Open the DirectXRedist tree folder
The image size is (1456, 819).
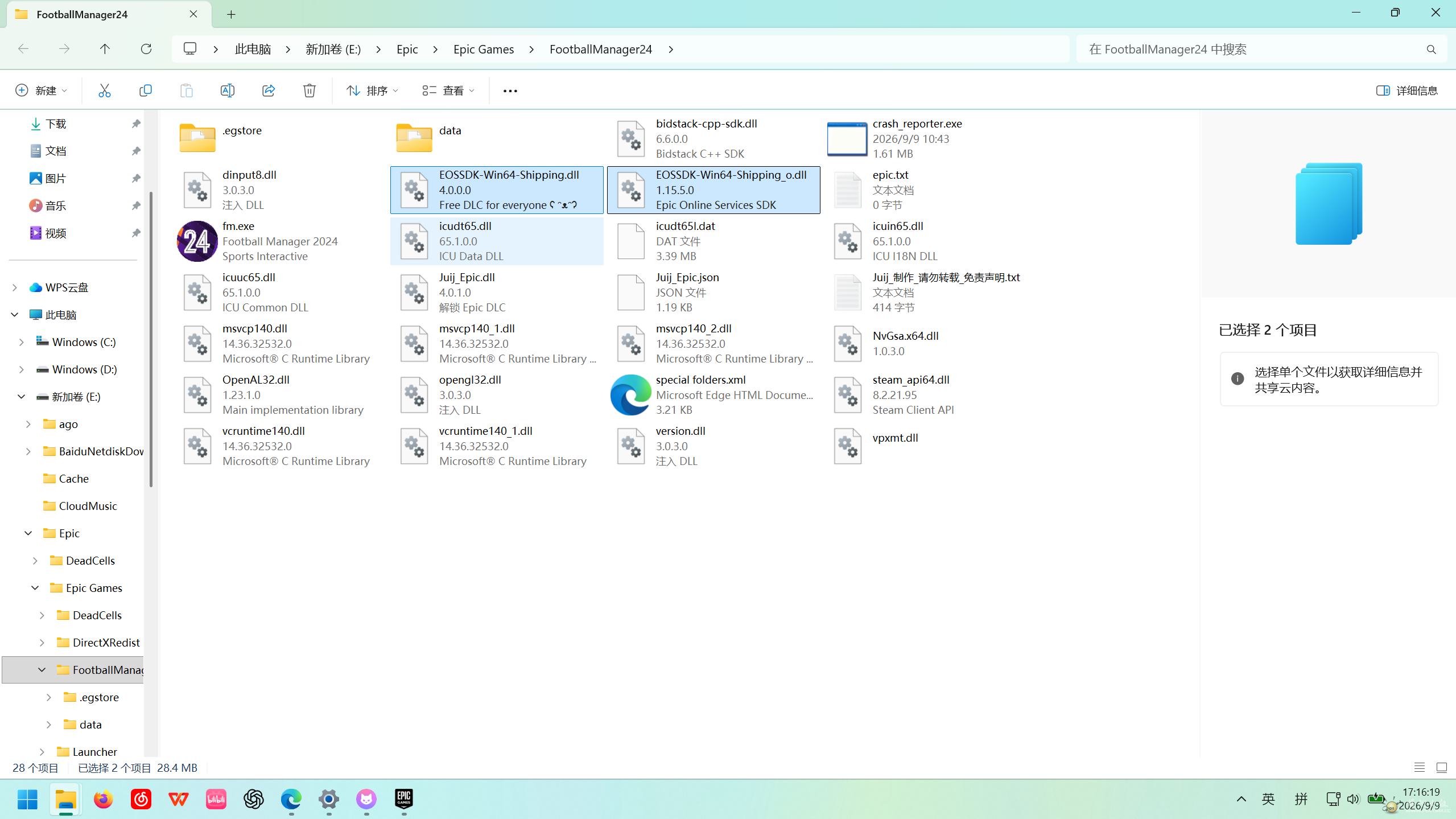[x=106, y=643]
